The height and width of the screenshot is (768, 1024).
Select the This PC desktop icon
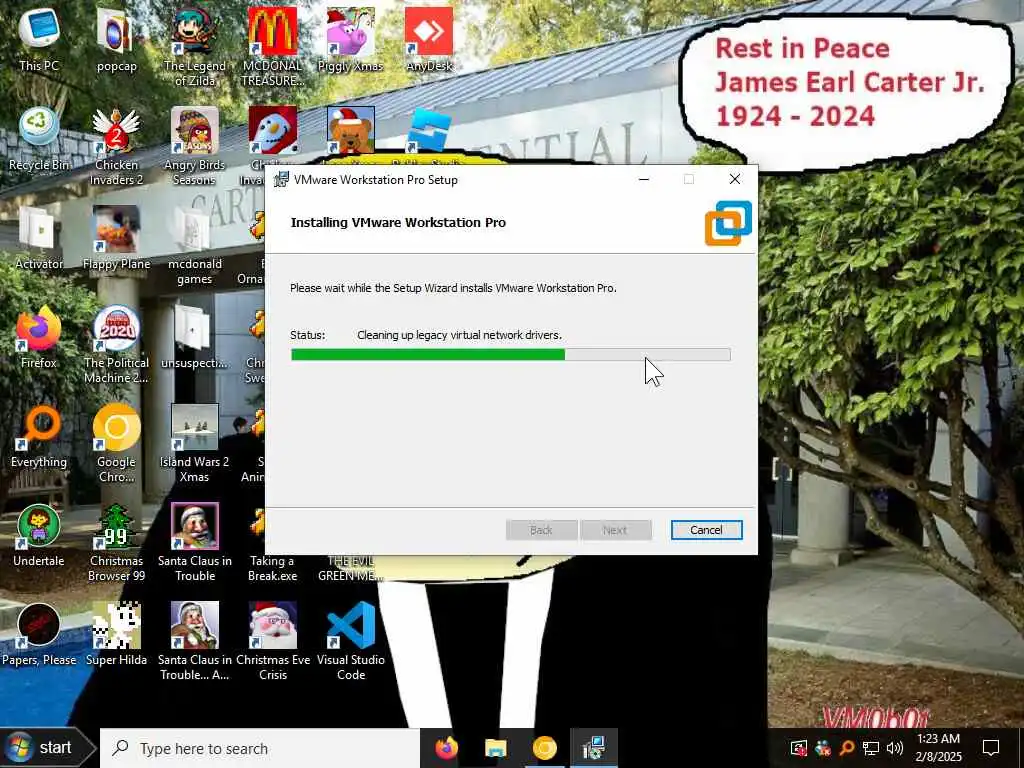click(x=39, y=39)
